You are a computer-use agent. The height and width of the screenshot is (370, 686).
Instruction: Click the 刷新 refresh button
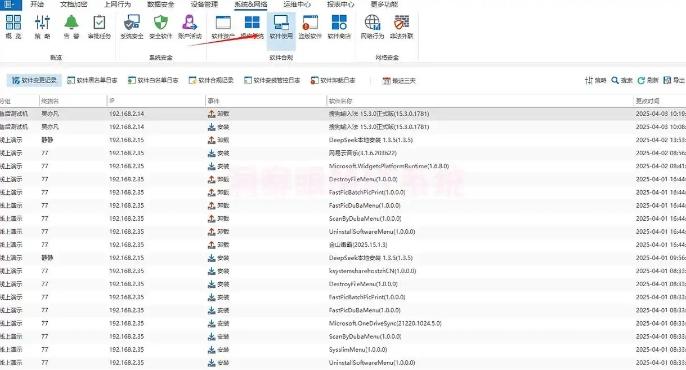pos(648,80)
